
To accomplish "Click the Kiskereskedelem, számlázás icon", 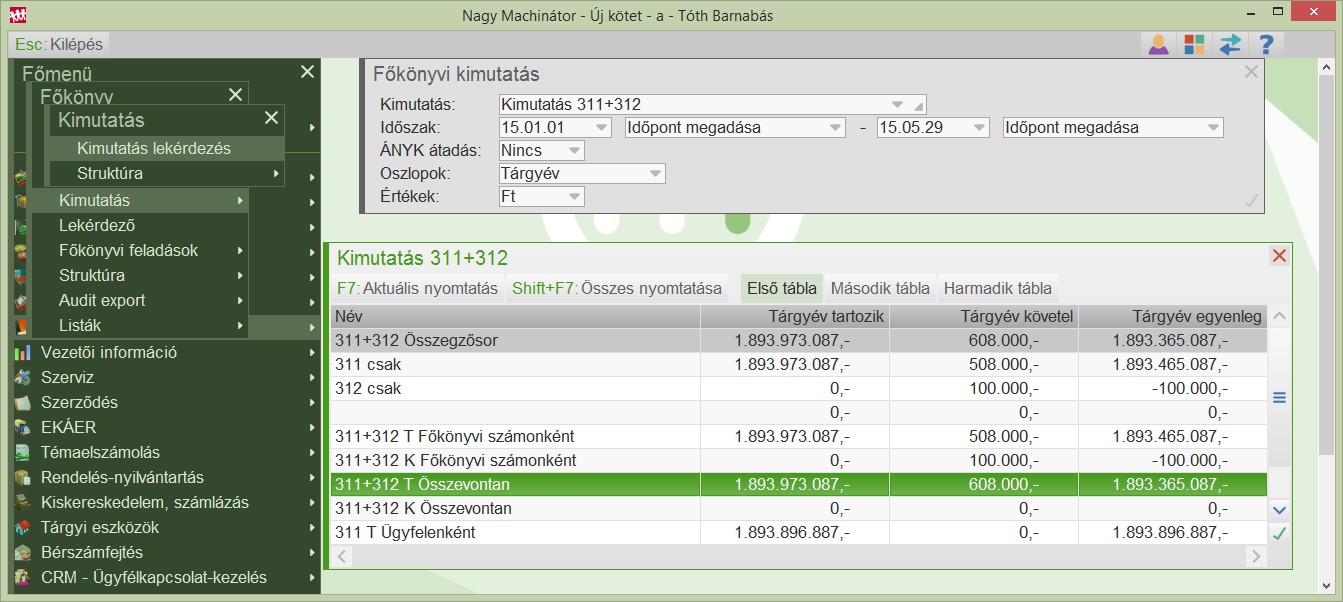I will click(23, 502).
